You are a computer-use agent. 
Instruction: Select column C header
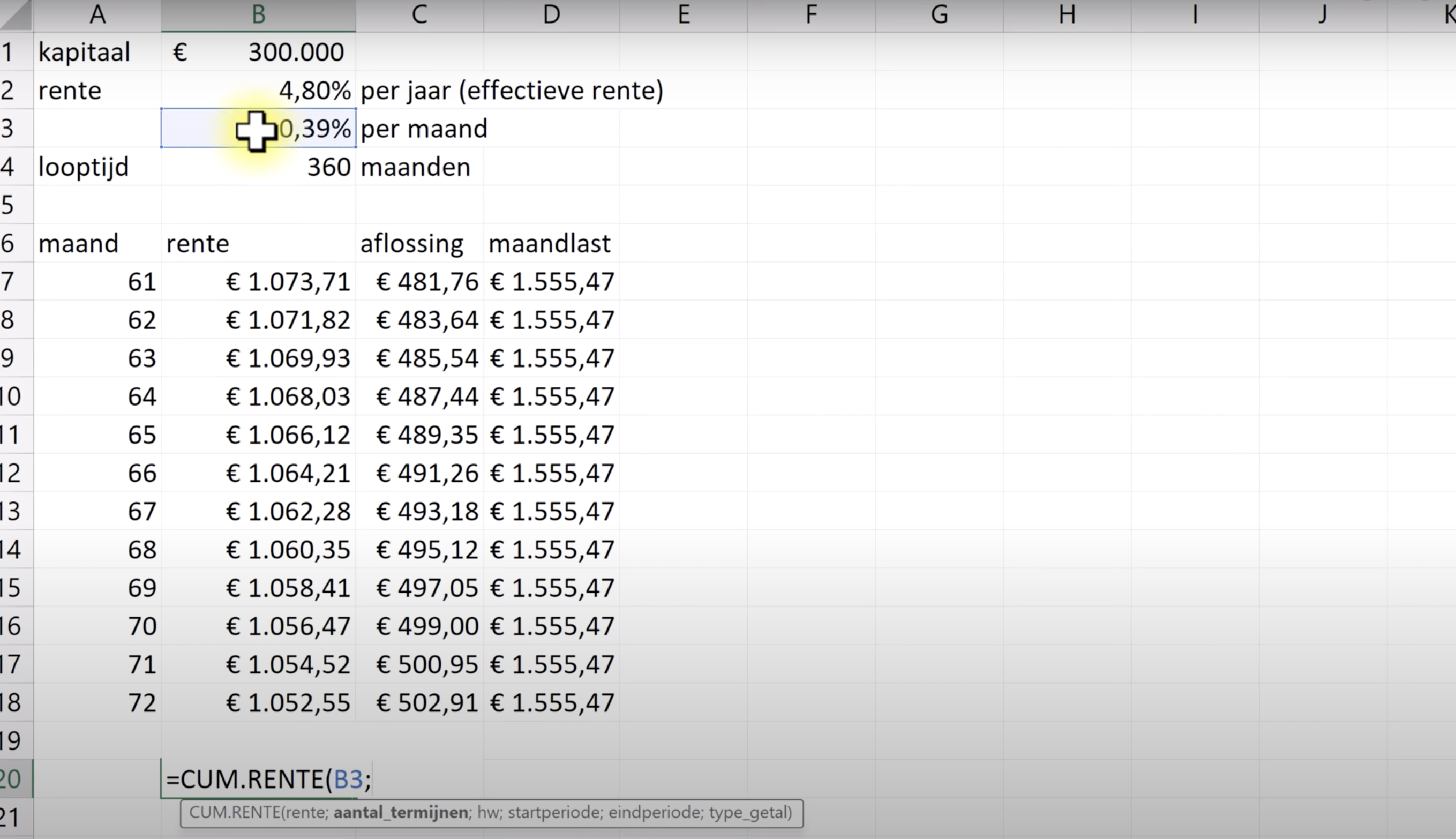419,15
